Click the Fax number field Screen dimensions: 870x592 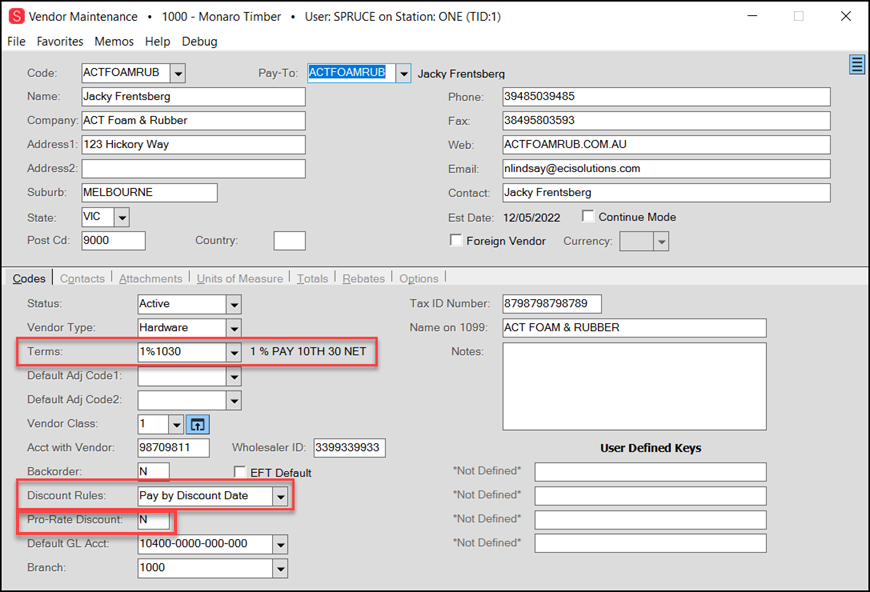click(x=666, y=120)
